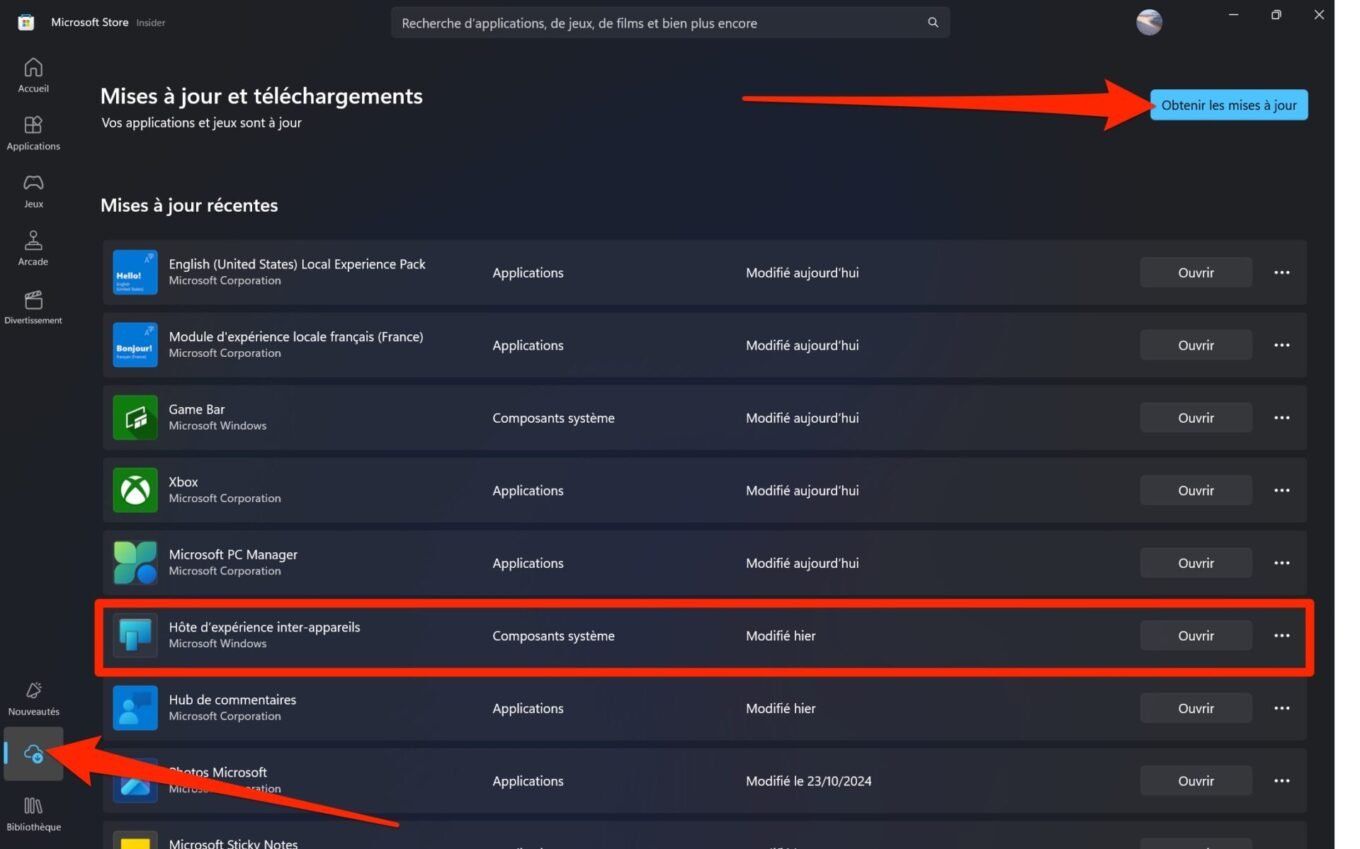Select the Downloads cloud icon in sidebar
The height and width of the screenshot is (849, 1360).
coord(33,754)
